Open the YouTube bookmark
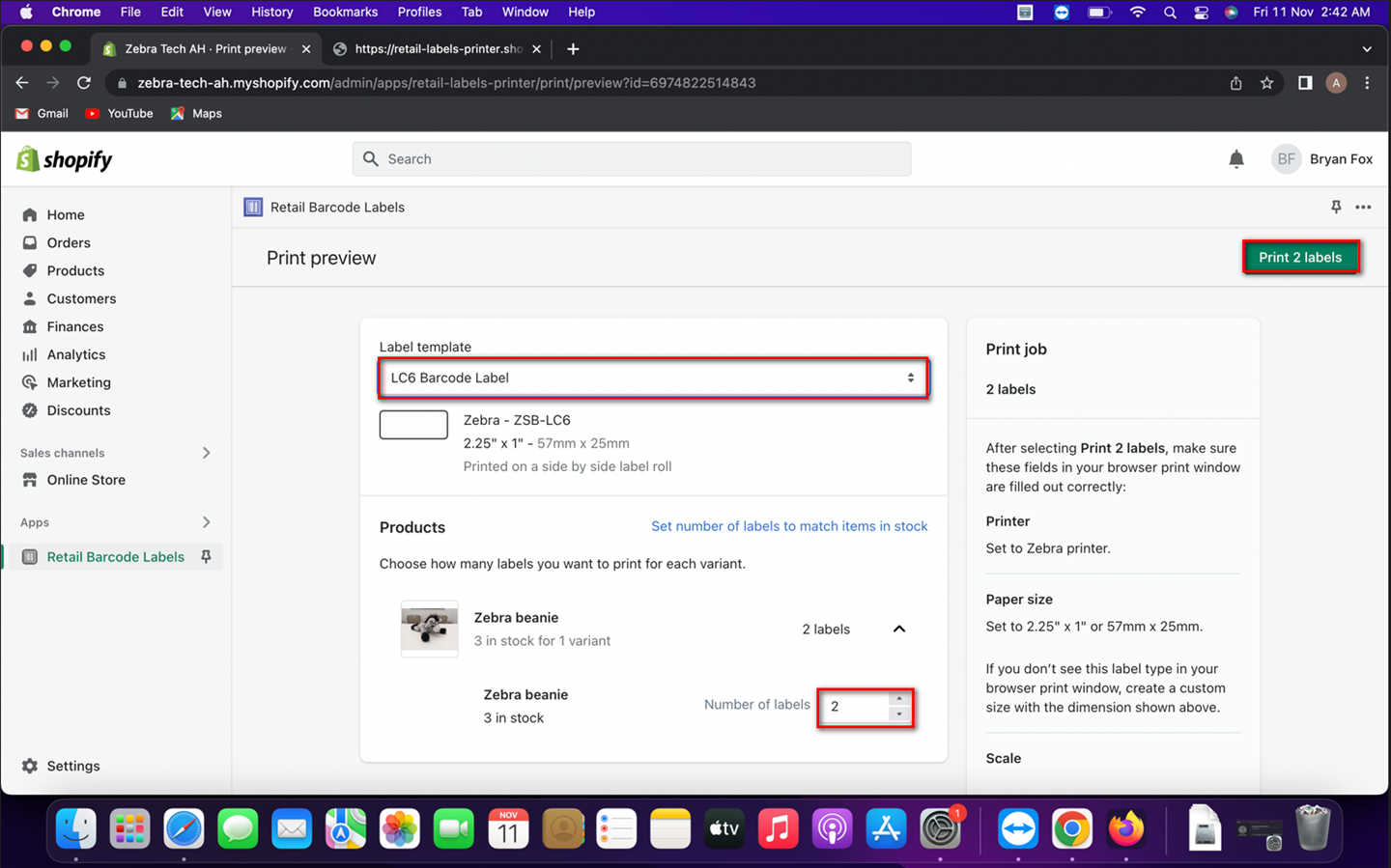This screenshot has width=1391, height=868. [x=119, y=114]
